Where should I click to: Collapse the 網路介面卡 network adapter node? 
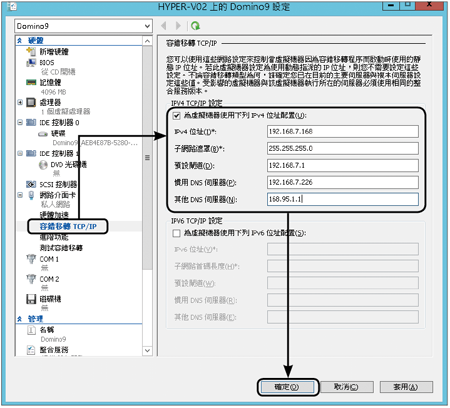pos(20,195)
